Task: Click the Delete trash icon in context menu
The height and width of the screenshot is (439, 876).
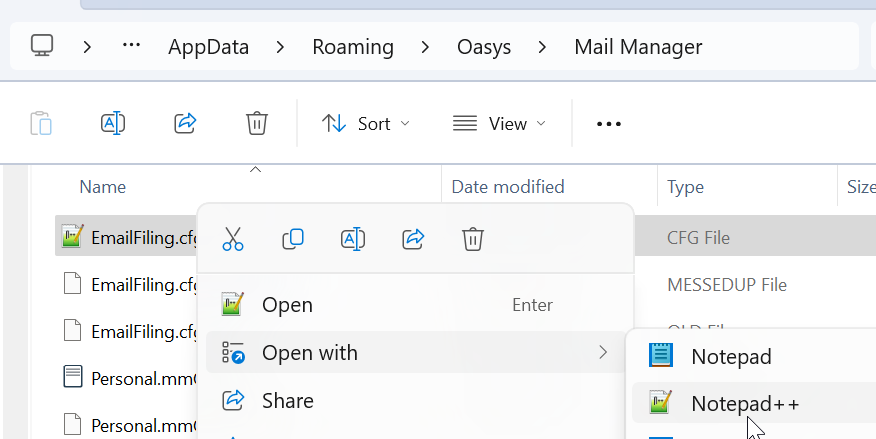Action: [473, 239]
